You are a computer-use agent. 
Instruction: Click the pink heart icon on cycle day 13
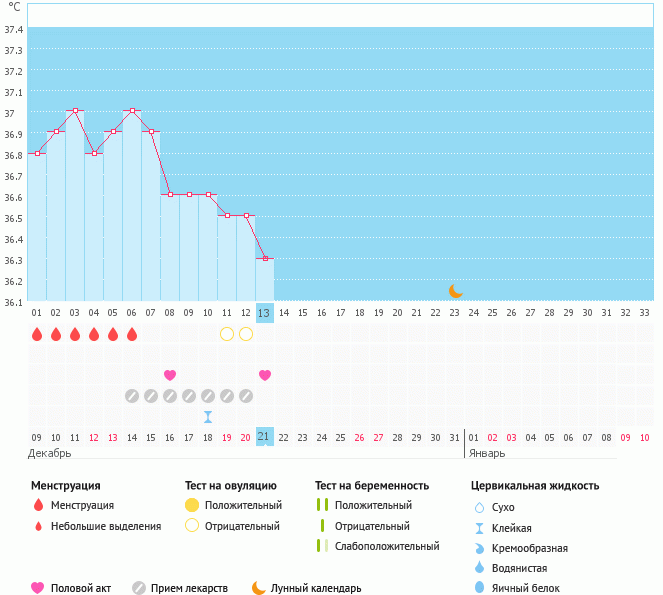click(x=265, y=375)
